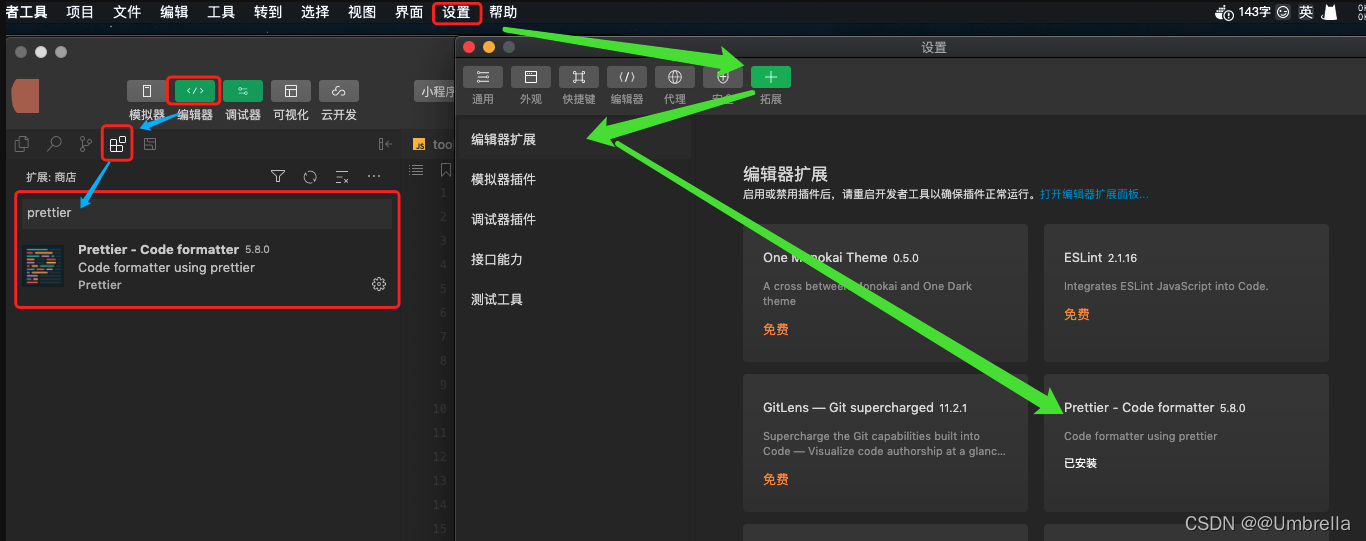Open the 外观 appearance settings tab
This screenshot has height=541, width=1366.
tap(531, 77)
